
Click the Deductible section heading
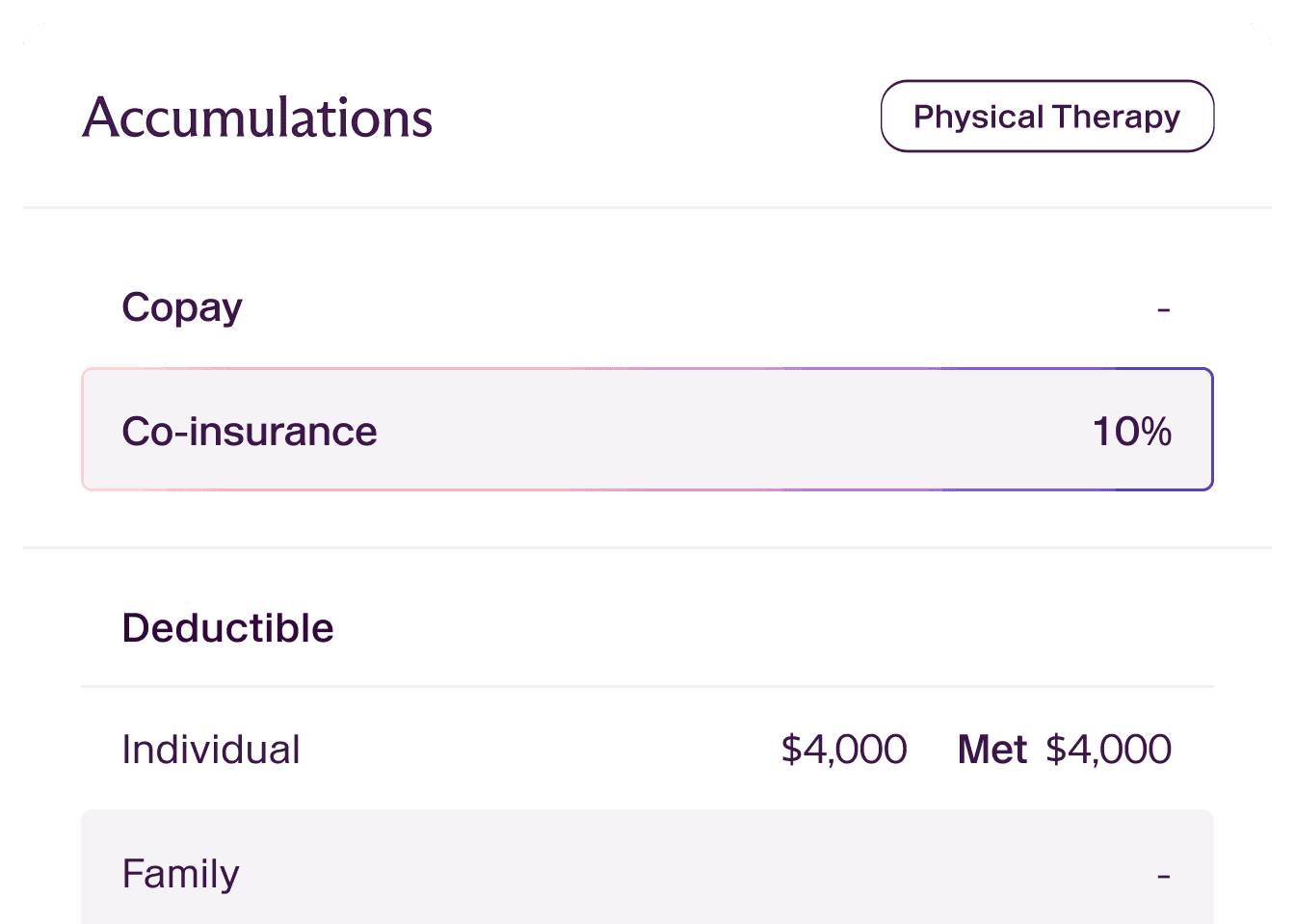pos(227,628)
